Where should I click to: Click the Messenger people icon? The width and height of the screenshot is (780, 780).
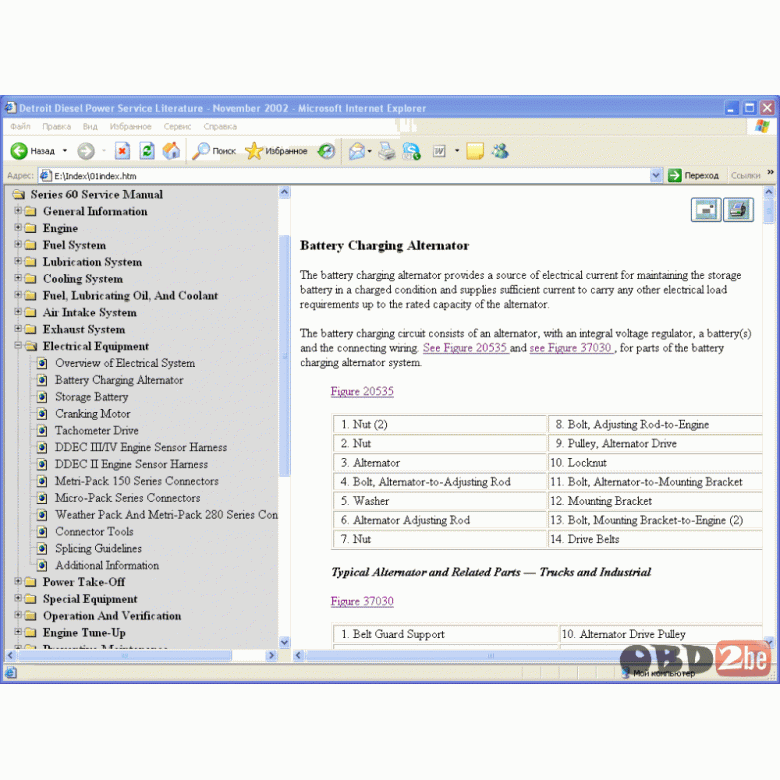click(x=500, y=151)
